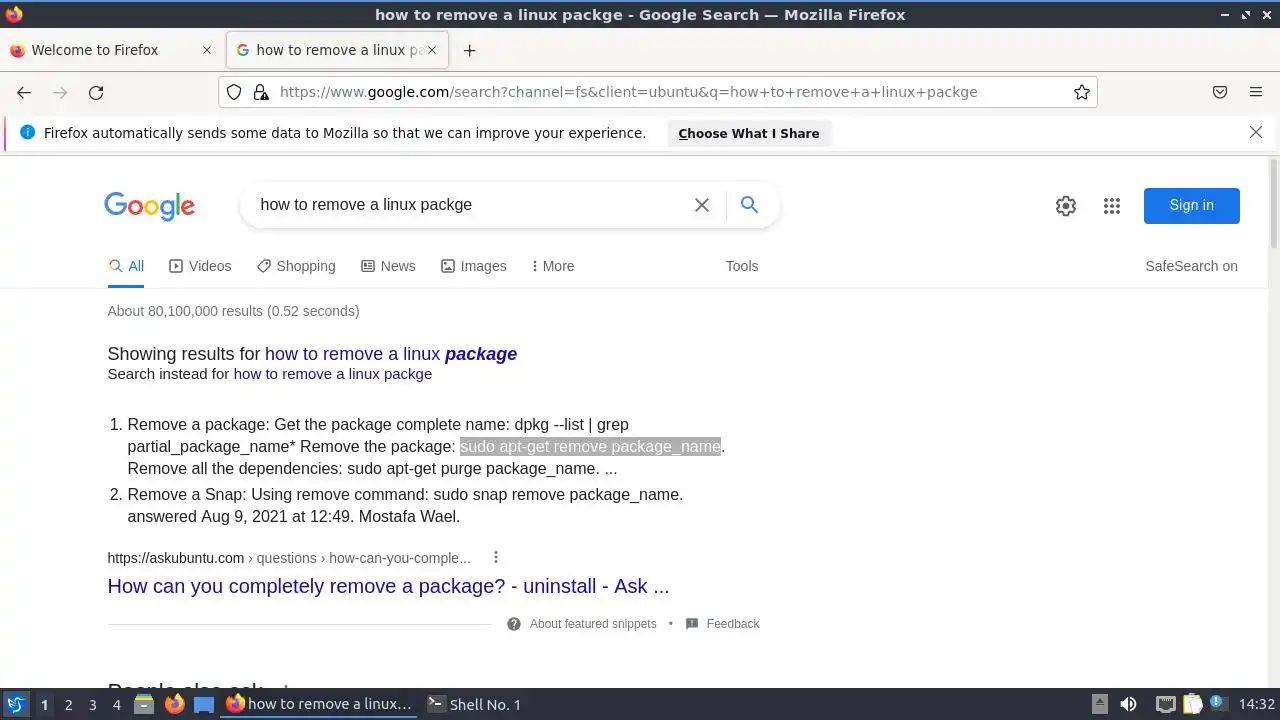Click the Firefox taskbar window entry
Screen dimensions: 1280x720
[320, 704]
